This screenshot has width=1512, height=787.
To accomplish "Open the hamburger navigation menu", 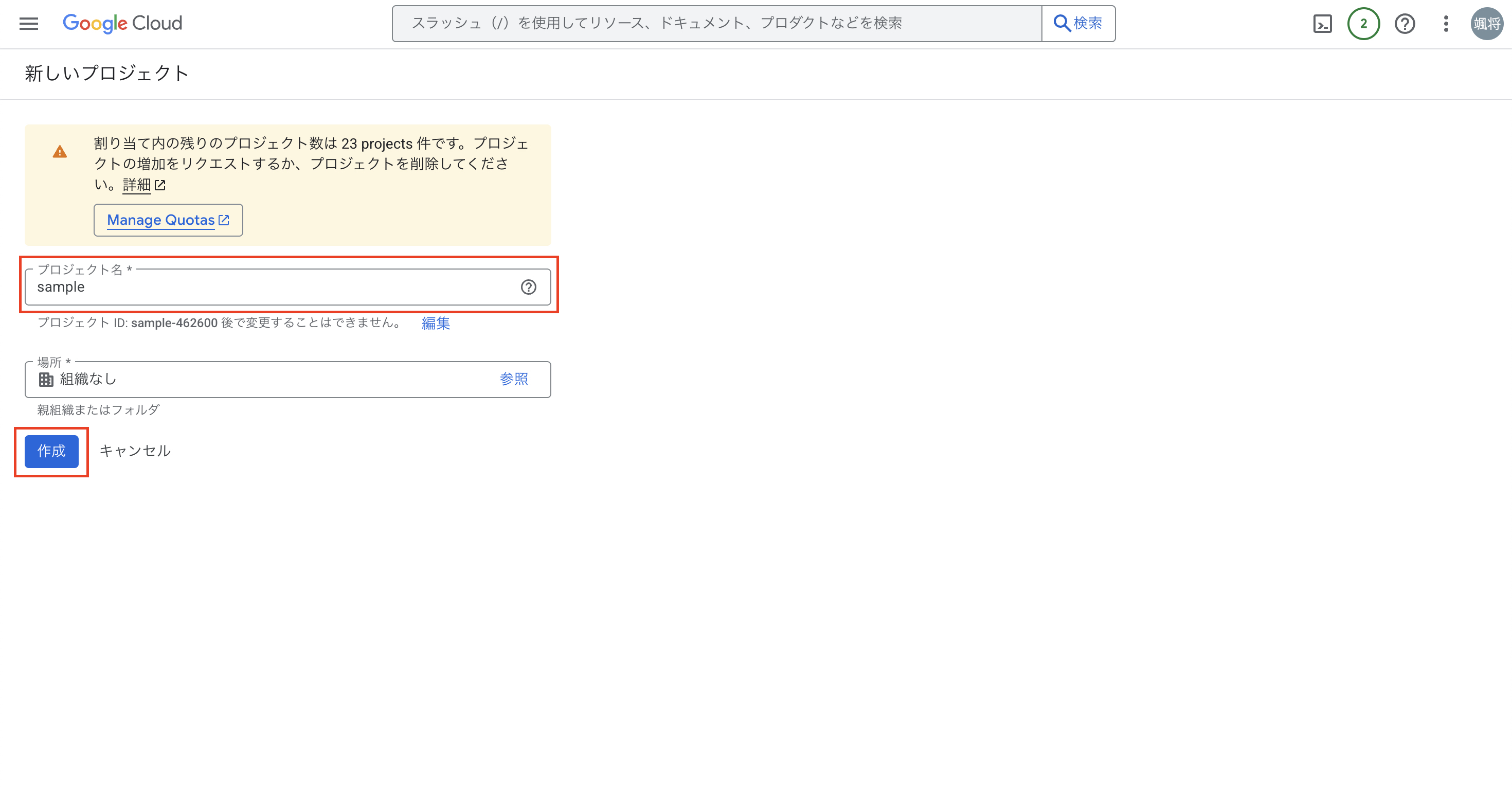I will [28, 24].
